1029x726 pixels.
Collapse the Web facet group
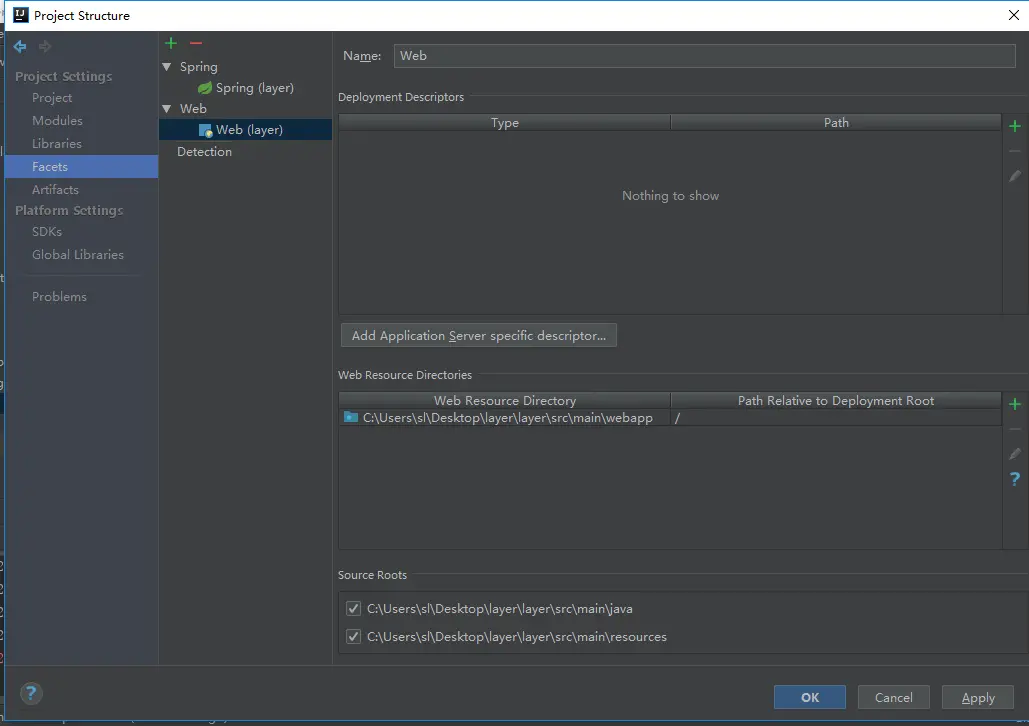(167, 109)
